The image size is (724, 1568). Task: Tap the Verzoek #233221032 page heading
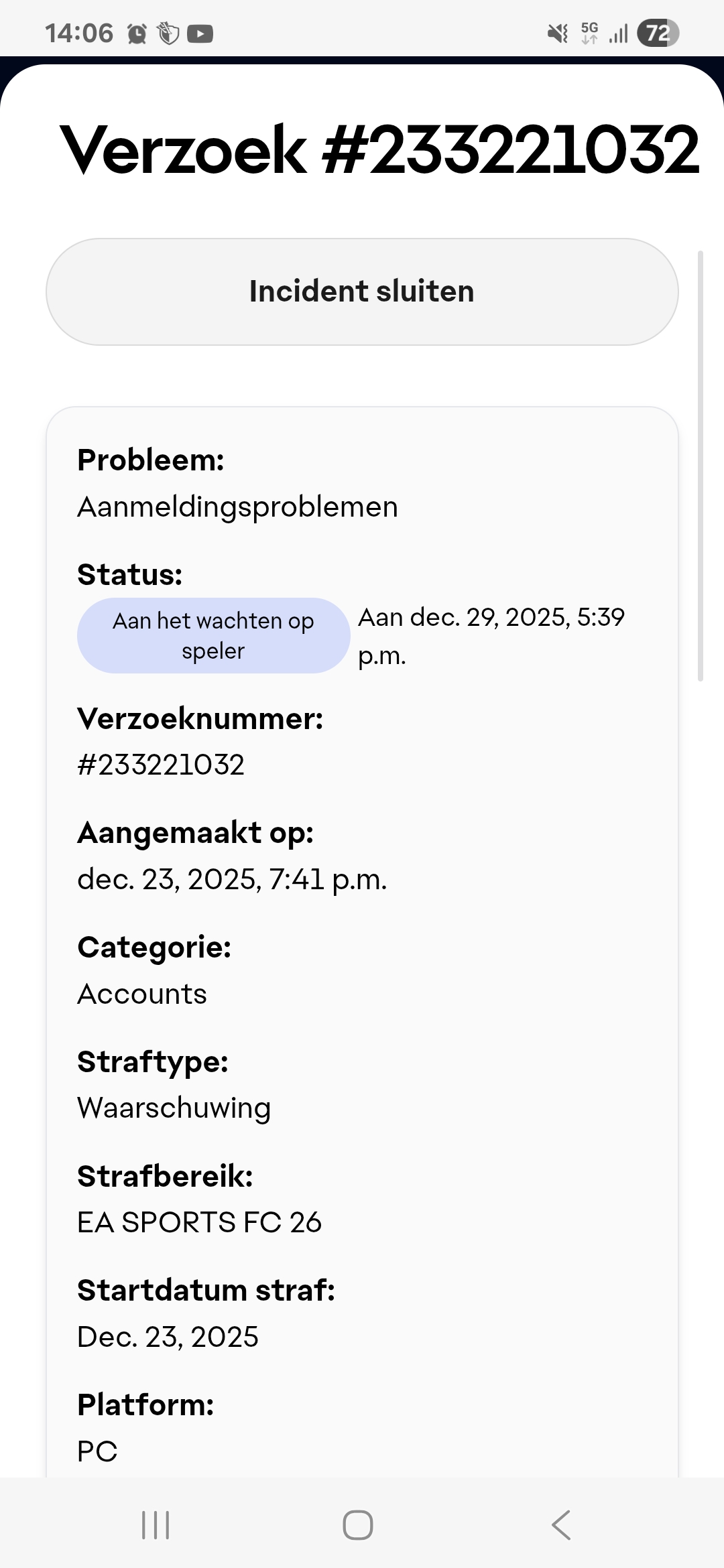click(379, 149)
